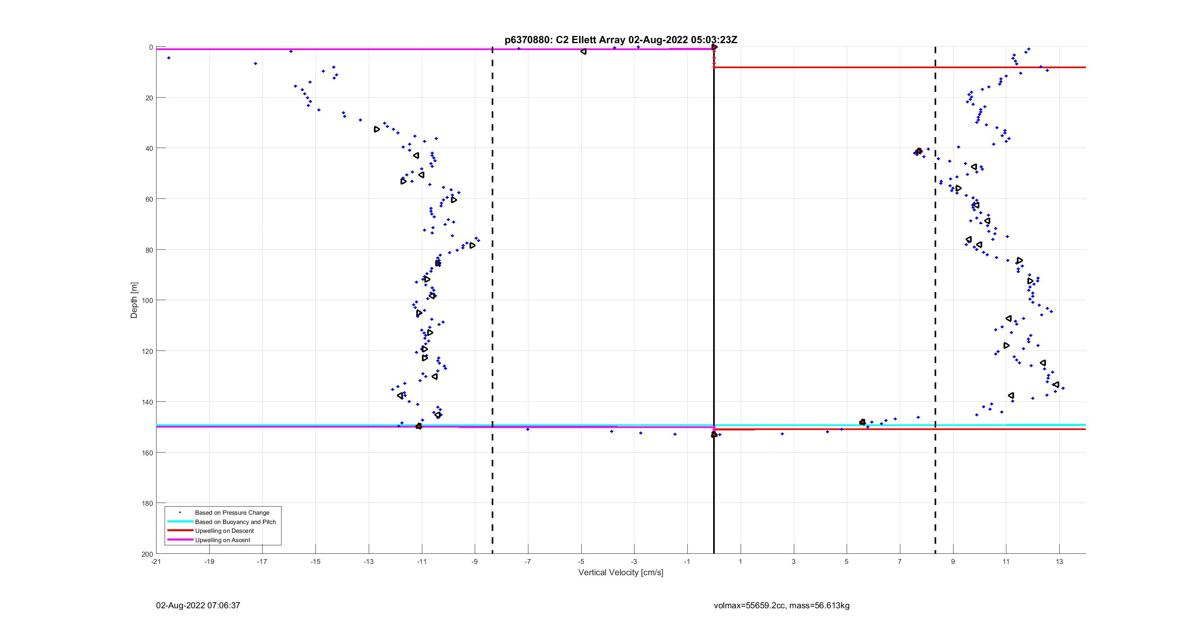Click the '11' tick on velocity axis
The image size is (1200, 622).
[1005, 562]
